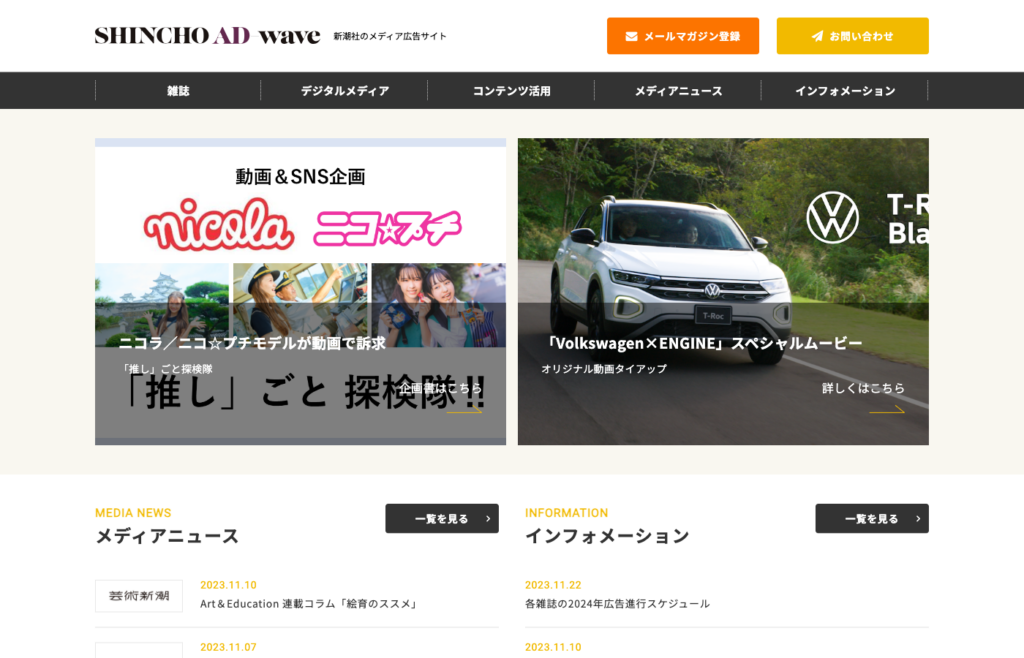1024x658 pixels.
Task: Click the 2023.11.07 date in Media News
Action: pos(228,647)
